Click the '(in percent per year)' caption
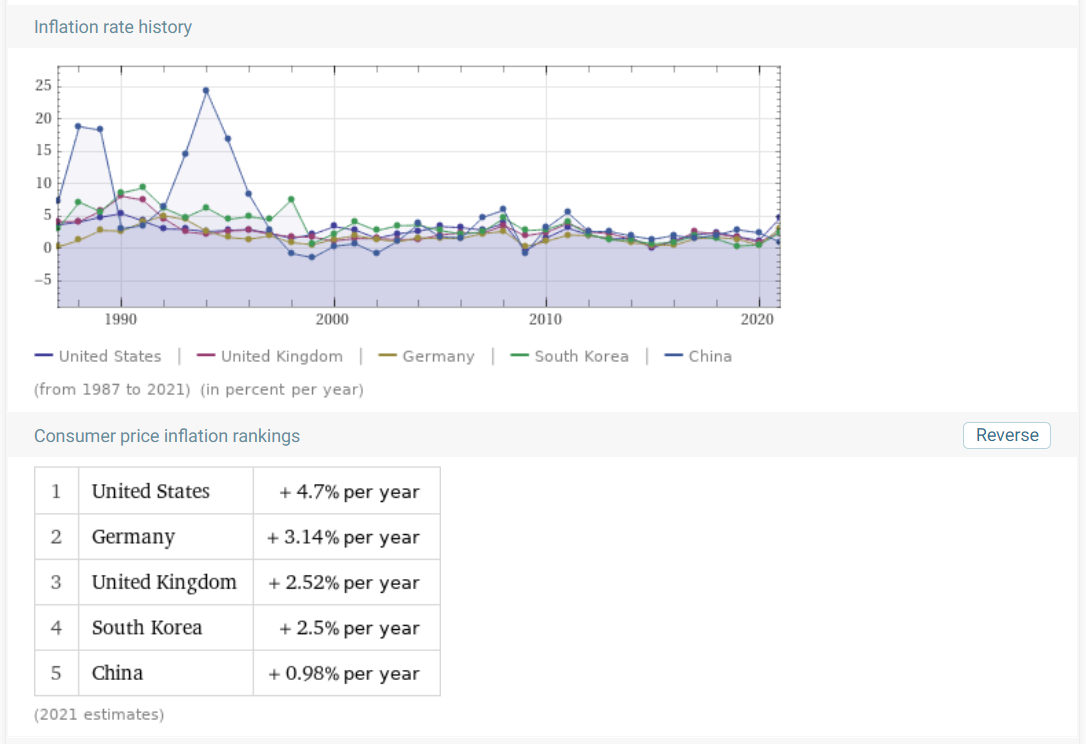This screenshot has height=744, width=1086. tap(282, 389)
